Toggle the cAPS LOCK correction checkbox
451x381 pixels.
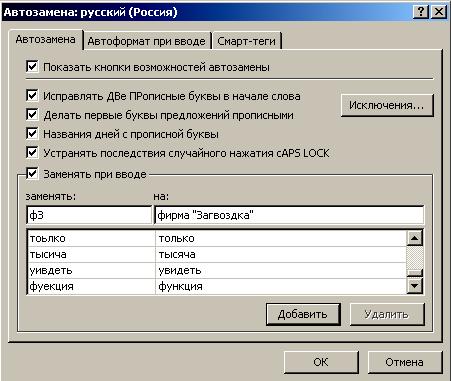click(x=32, y=153)
